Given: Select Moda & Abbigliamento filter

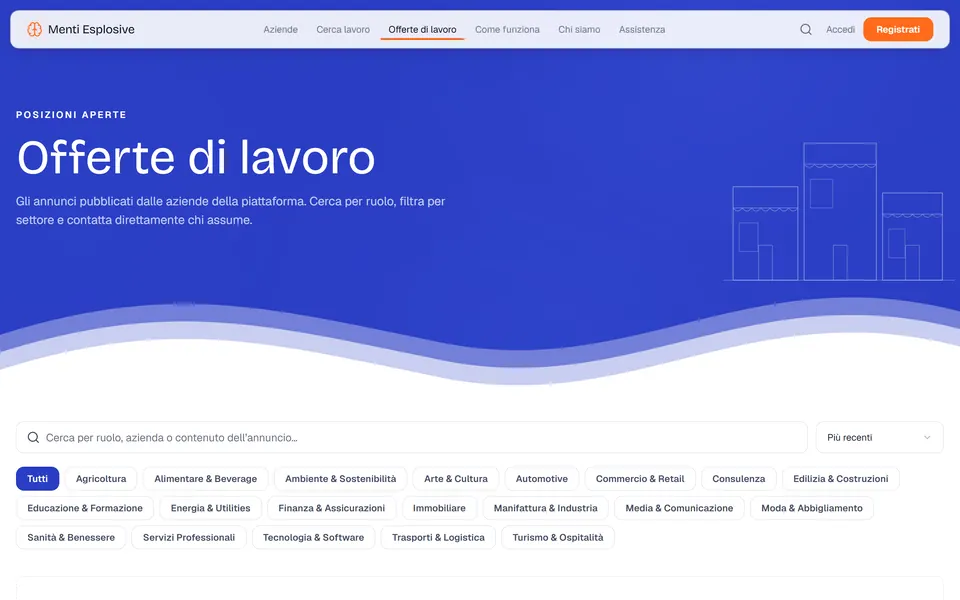Looking at the screenshot, I should click(812, 508).
